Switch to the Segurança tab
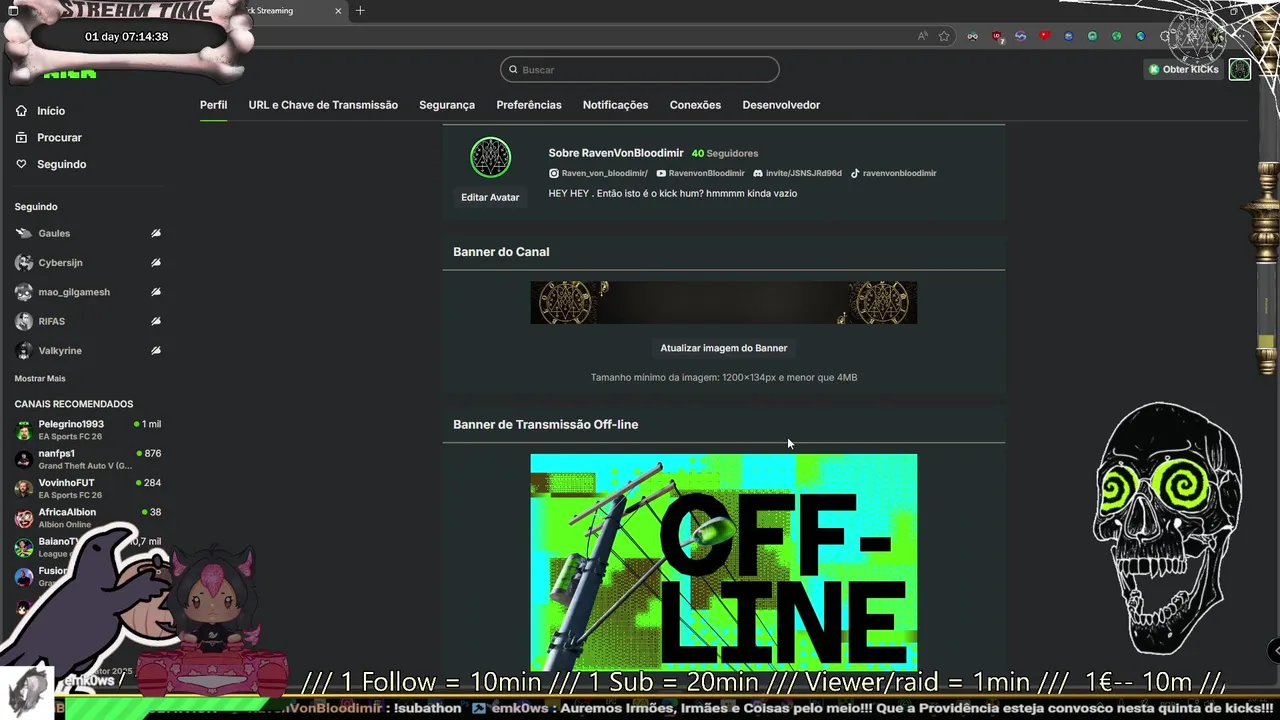Viewport: 1280px width, 720px height. (x=447, y=105)
